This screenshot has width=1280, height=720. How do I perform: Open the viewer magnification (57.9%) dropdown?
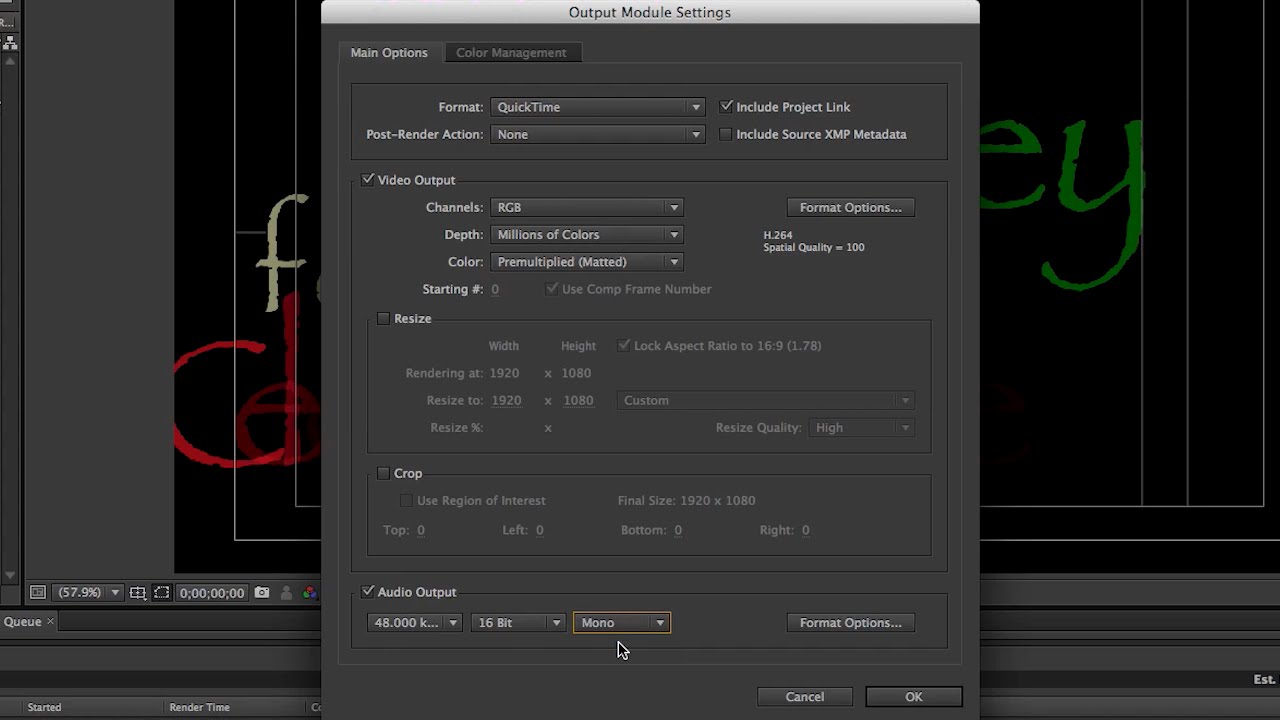pos(87,593)
